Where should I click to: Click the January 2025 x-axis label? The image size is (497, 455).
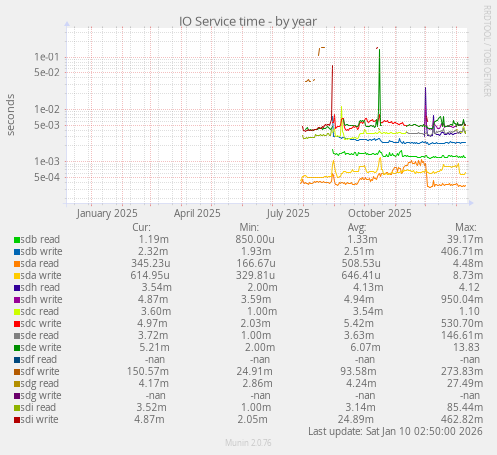point(107,213)
